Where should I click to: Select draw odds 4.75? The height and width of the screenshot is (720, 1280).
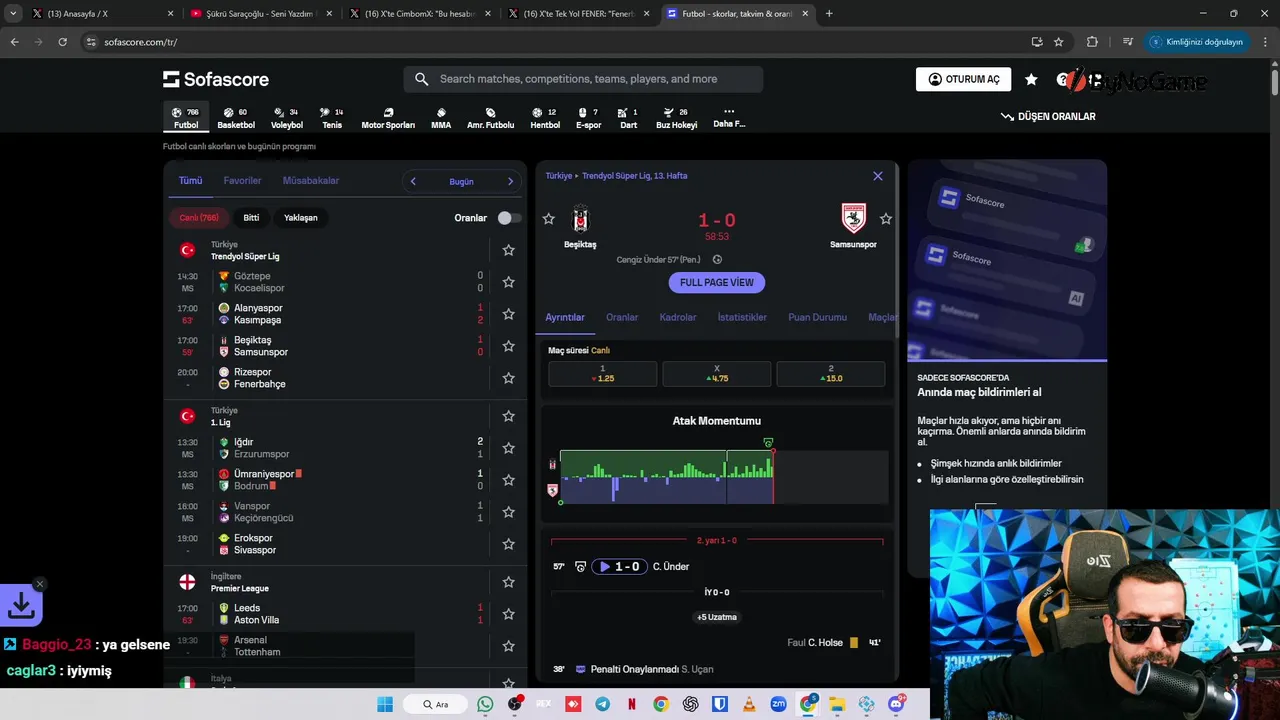(x=717, y=374)
